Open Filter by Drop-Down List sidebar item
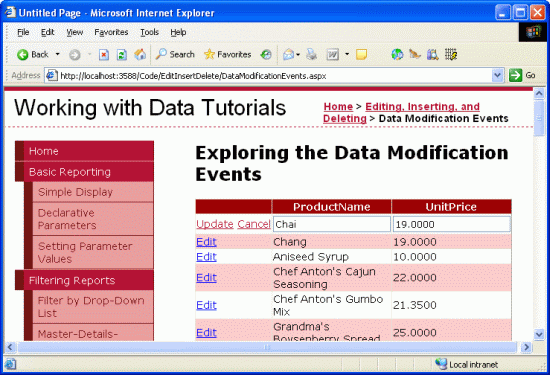Screen dimensions: 550x375 [93, 307]
